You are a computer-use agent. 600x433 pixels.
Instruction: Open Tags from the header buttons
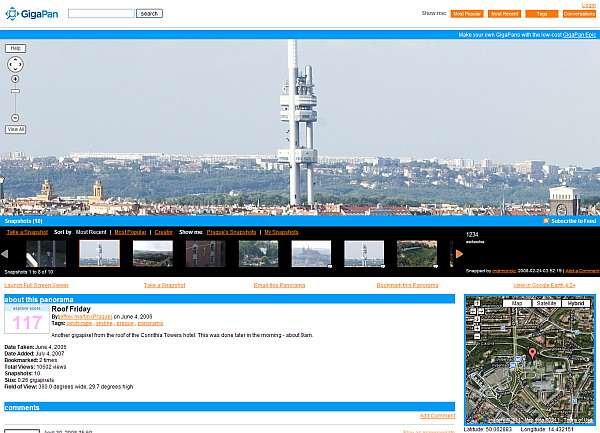point(542,14)
